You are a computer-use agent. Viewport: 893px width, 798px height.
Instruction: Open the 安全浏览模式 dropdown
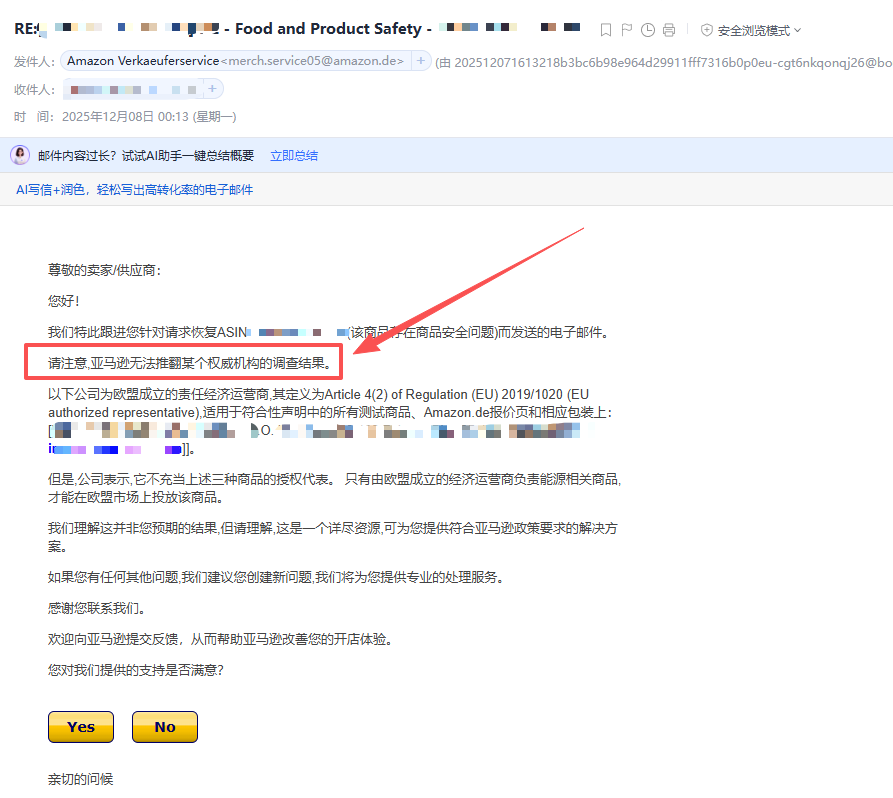(759, 31)
